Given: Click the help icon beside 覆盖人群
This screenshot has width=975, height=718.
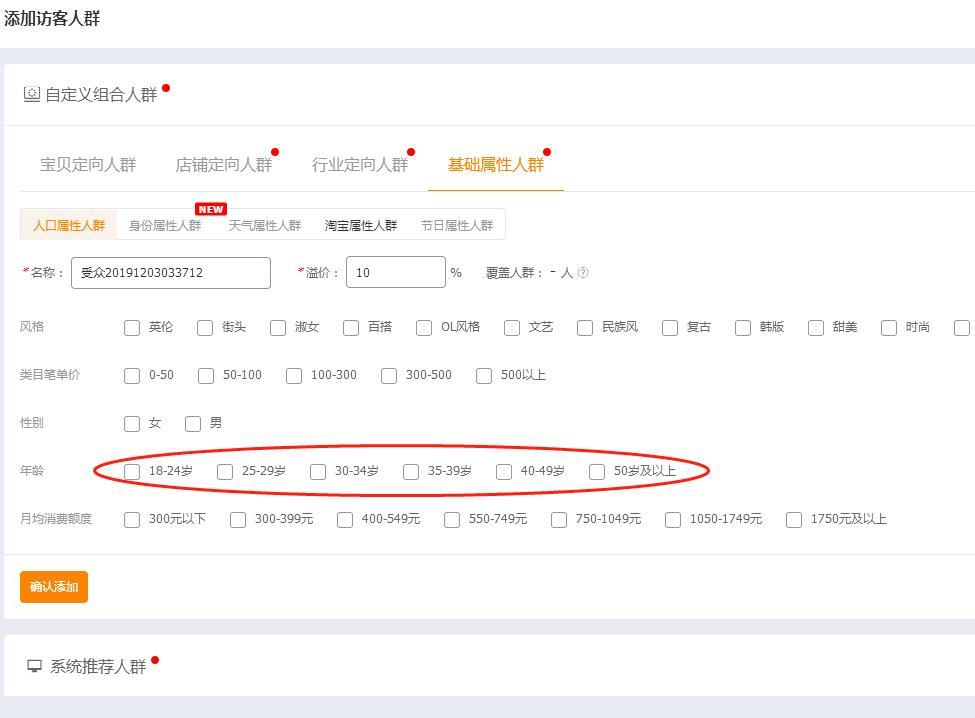Looking at the screenshot, I should (583, 273).
